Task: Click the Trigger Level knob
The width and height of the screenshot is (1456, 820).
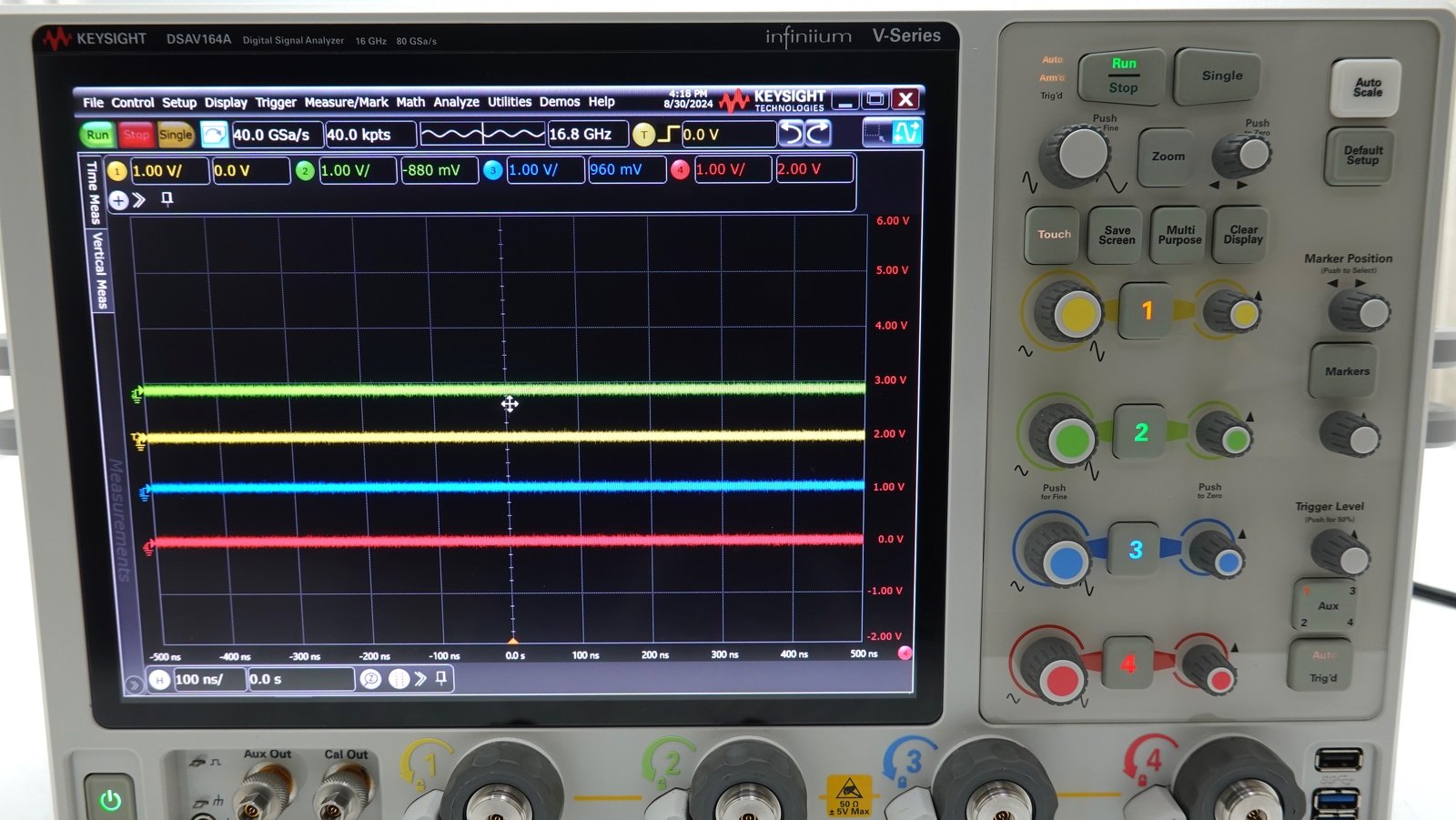Action: [1340, 551]
